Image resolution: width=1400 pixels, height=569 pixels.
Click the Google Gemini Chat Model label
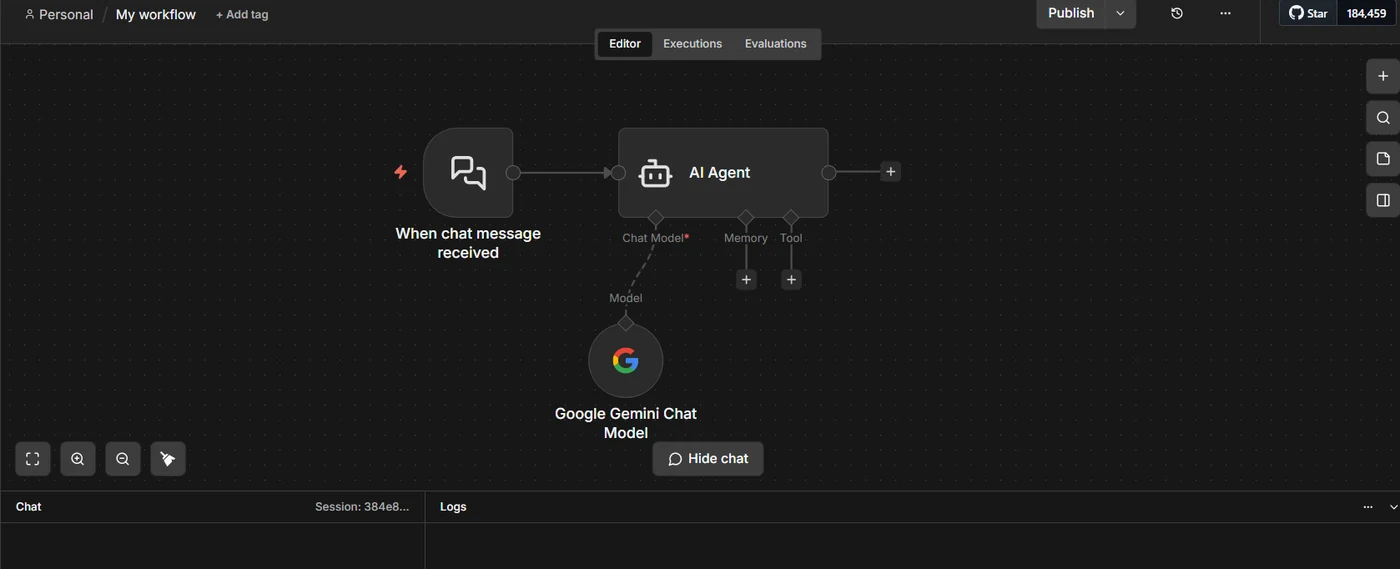coord(626,423)
